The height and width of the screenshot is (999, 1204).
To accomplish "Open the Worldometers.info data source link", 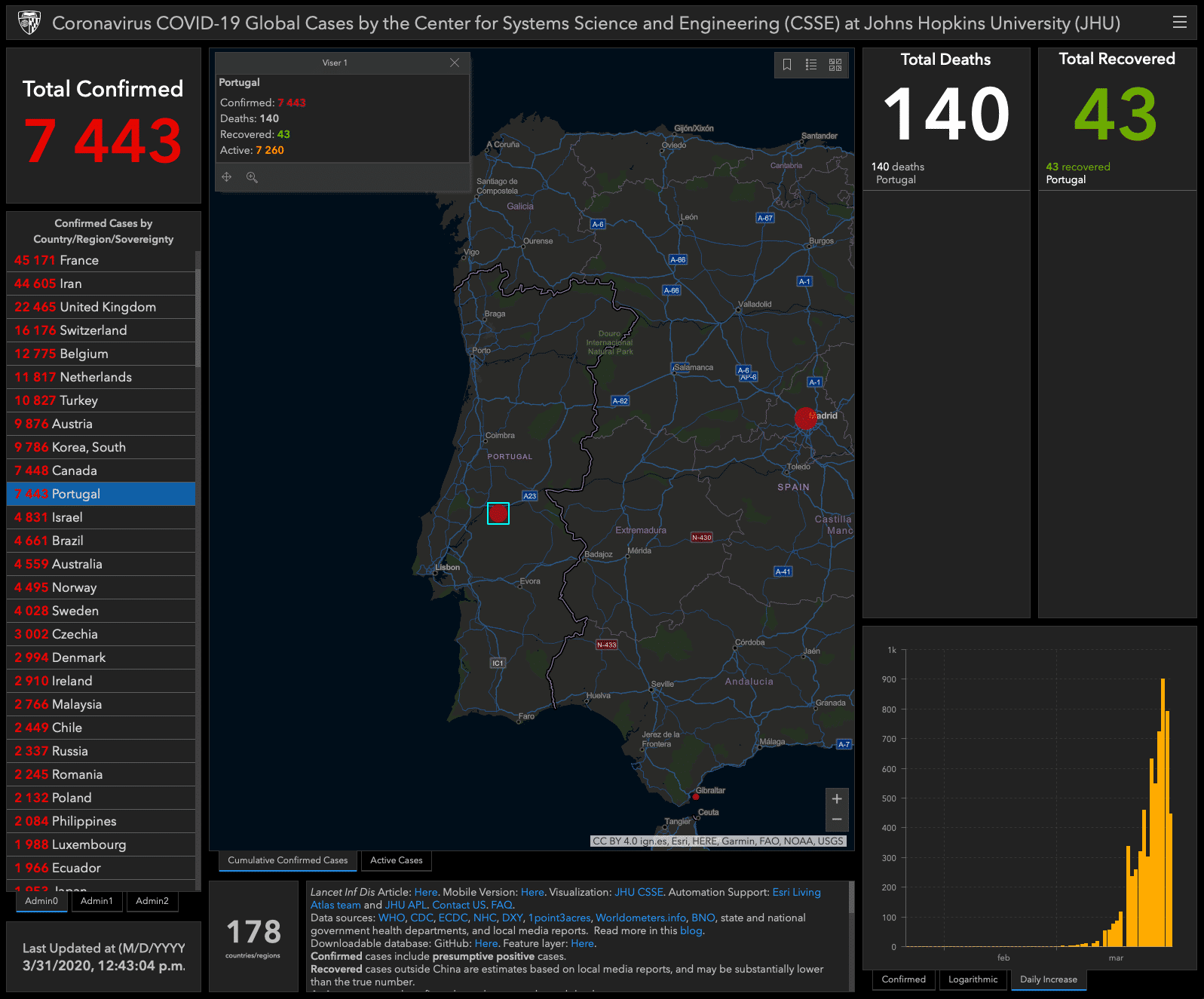I will [641, 918].
